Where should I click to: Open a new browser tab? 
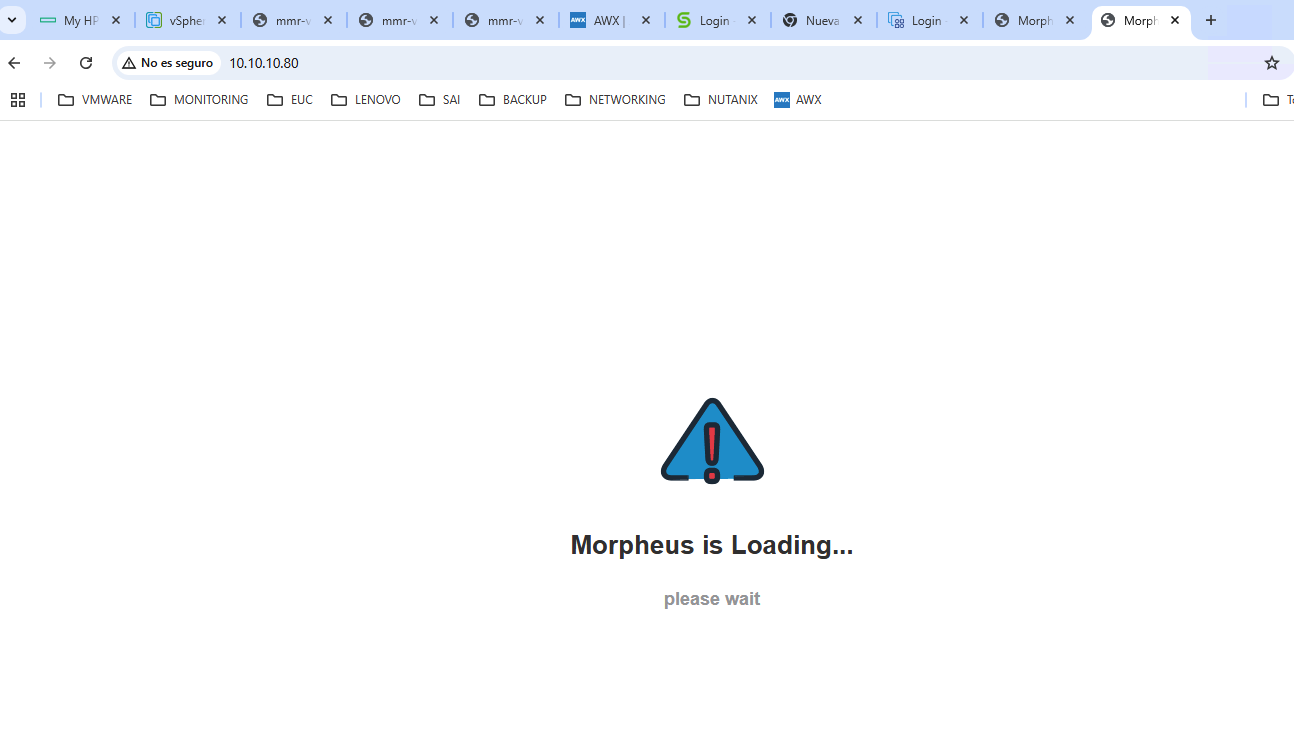pyautogui.click(x=1211, y=19)
